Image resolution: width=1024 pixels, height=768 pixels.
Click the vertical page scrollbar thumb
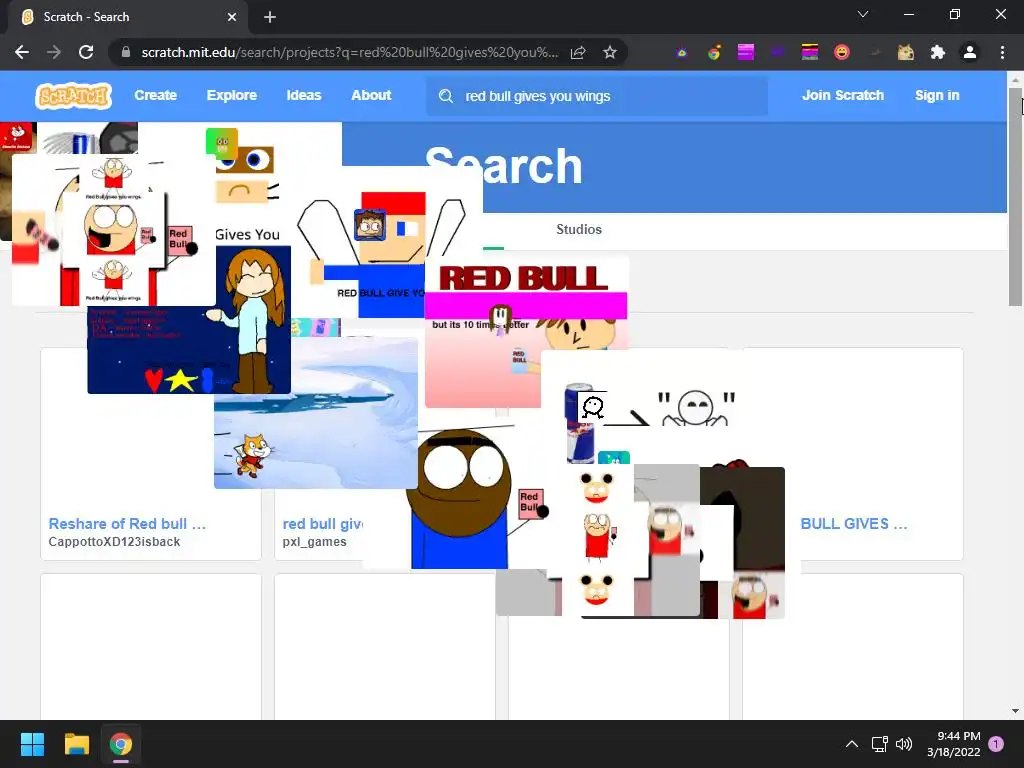click(x=1015, y=196)
